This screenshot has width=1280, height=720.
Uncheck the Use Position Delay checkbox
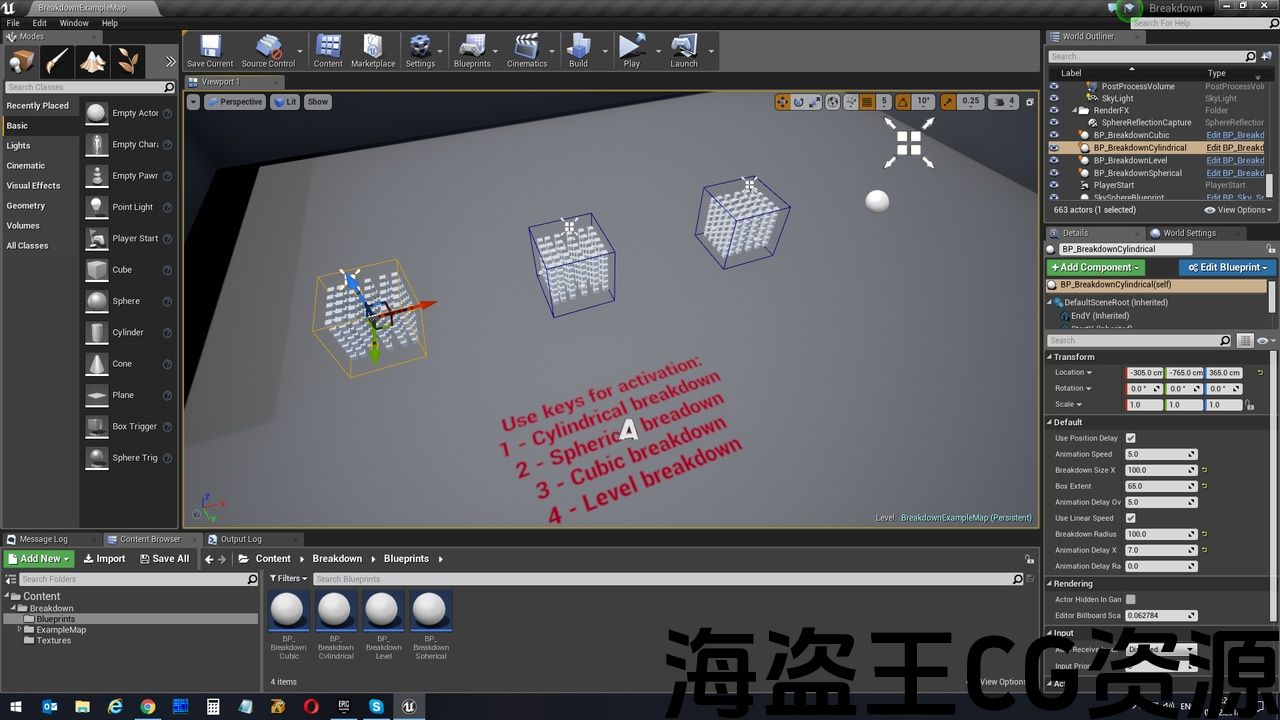pyautogui.click(x=1130, y=438)
